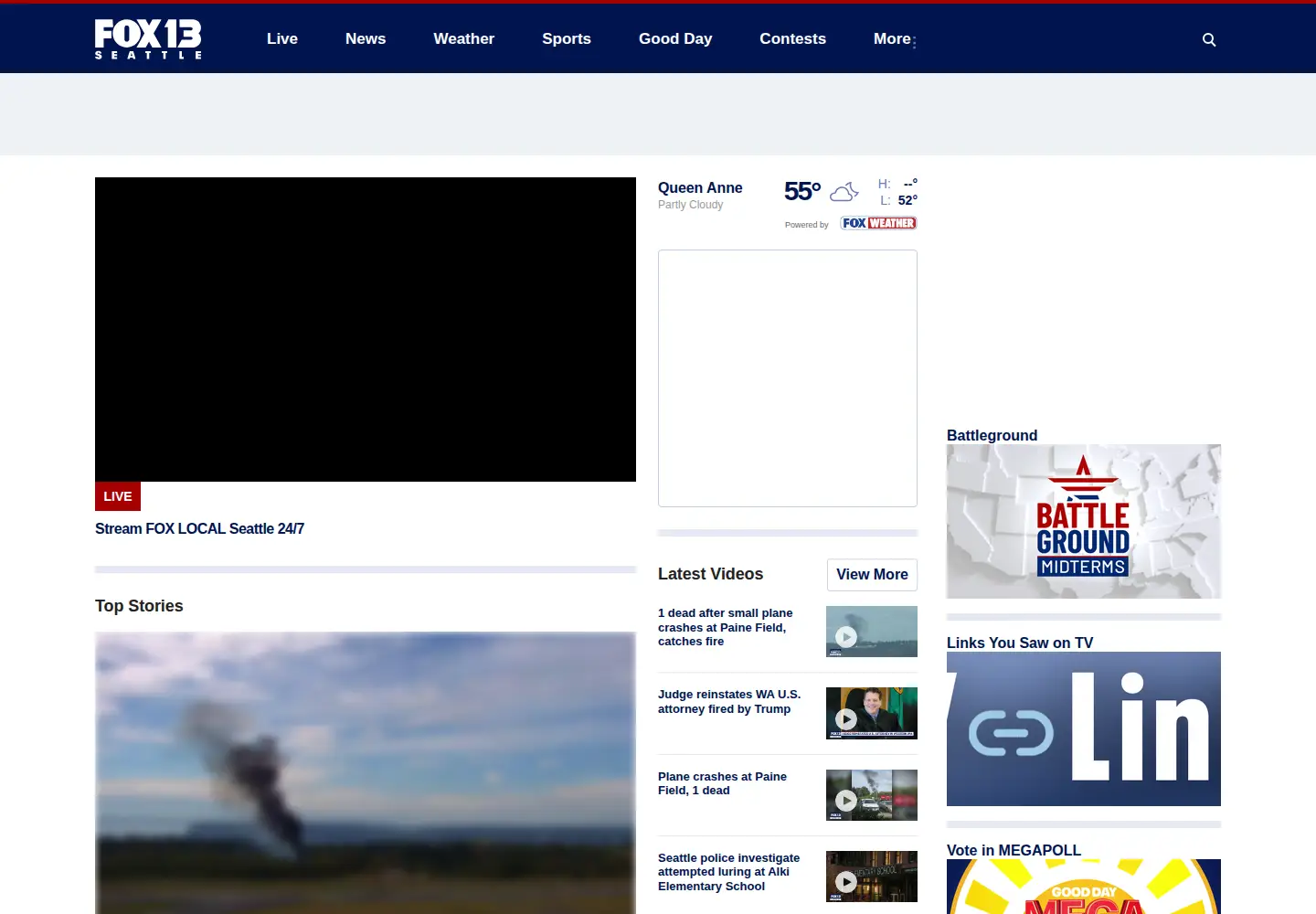Open Seattle police attempted luring headline

[728, 872]
